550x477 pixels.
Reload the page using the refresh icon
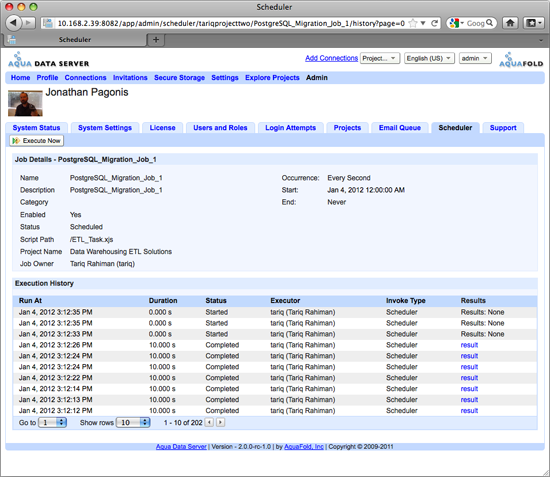click(x=434, y=23)
